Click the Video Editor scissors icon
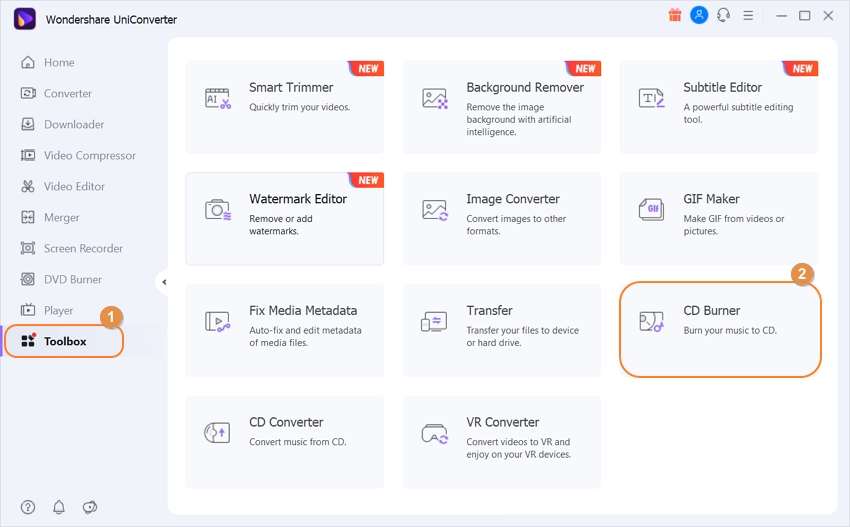The width and height of the screenshot is (850, 527). tap(28, 186)
